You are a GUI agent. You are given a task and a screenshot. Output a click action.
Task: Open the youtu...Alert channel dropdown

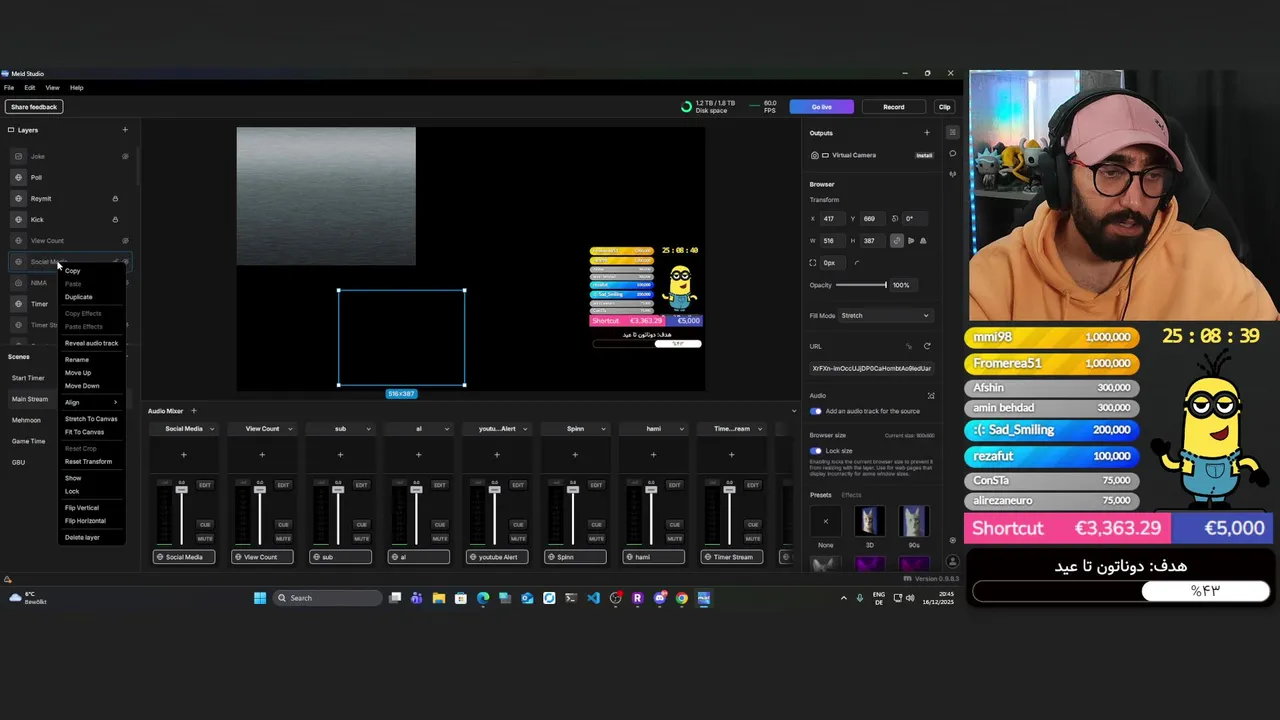[525, 429]
